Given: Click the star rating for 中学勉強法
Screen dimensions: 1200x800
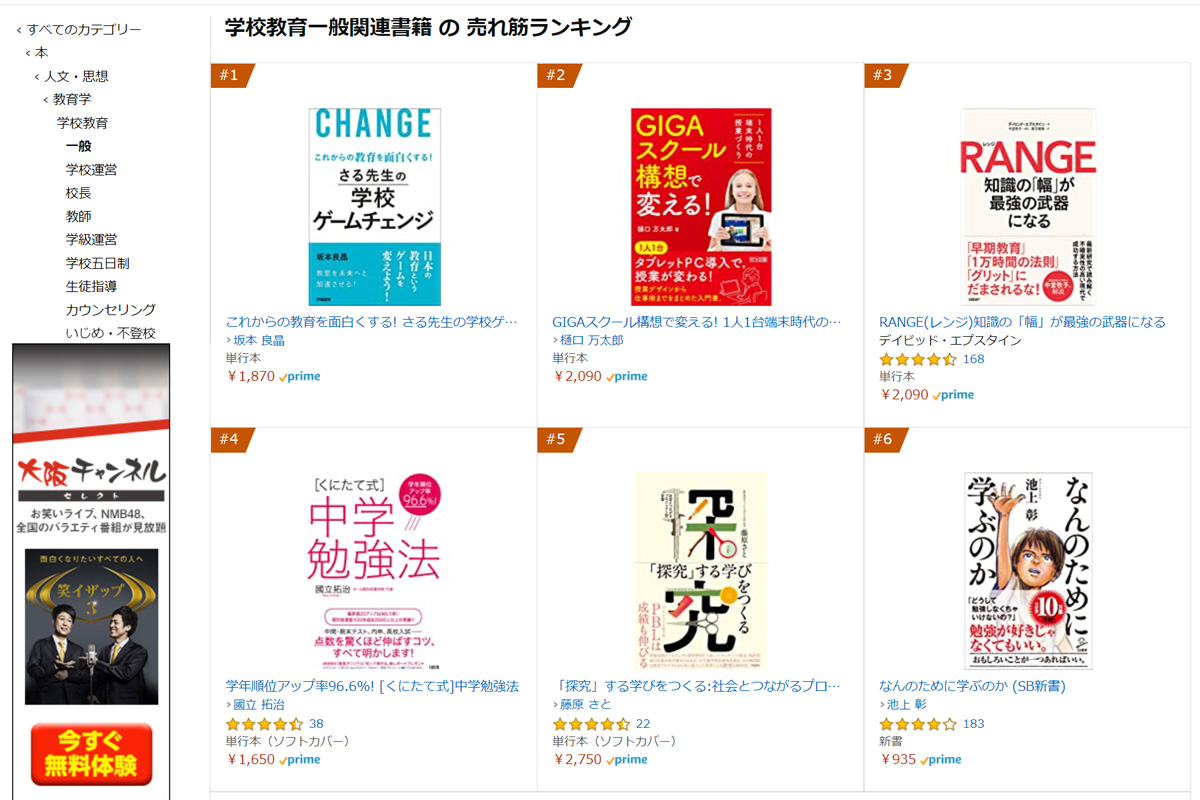Looking at the screenshot, I should click(264, 724).
